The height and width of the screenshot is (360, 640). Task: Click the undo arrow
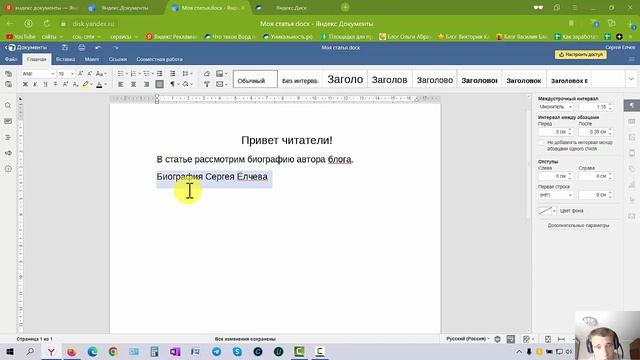pos(98,48)
